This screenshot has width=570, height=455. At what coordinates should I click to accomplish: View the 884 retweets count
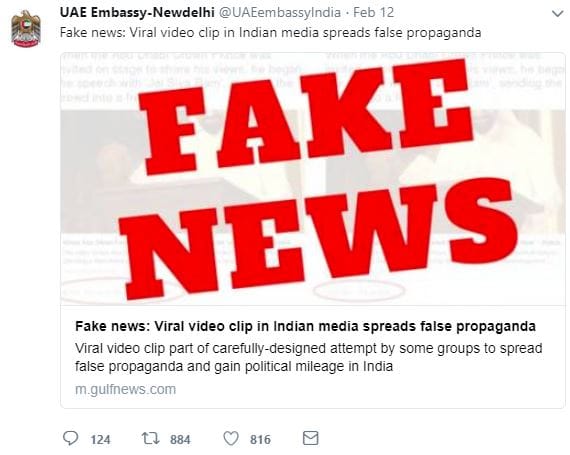point(180,440)
